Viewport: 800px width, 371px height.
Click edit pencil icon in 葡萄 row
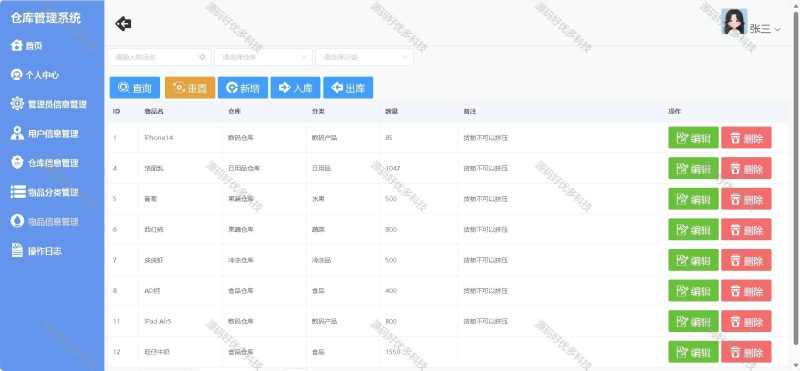point(682,199)
